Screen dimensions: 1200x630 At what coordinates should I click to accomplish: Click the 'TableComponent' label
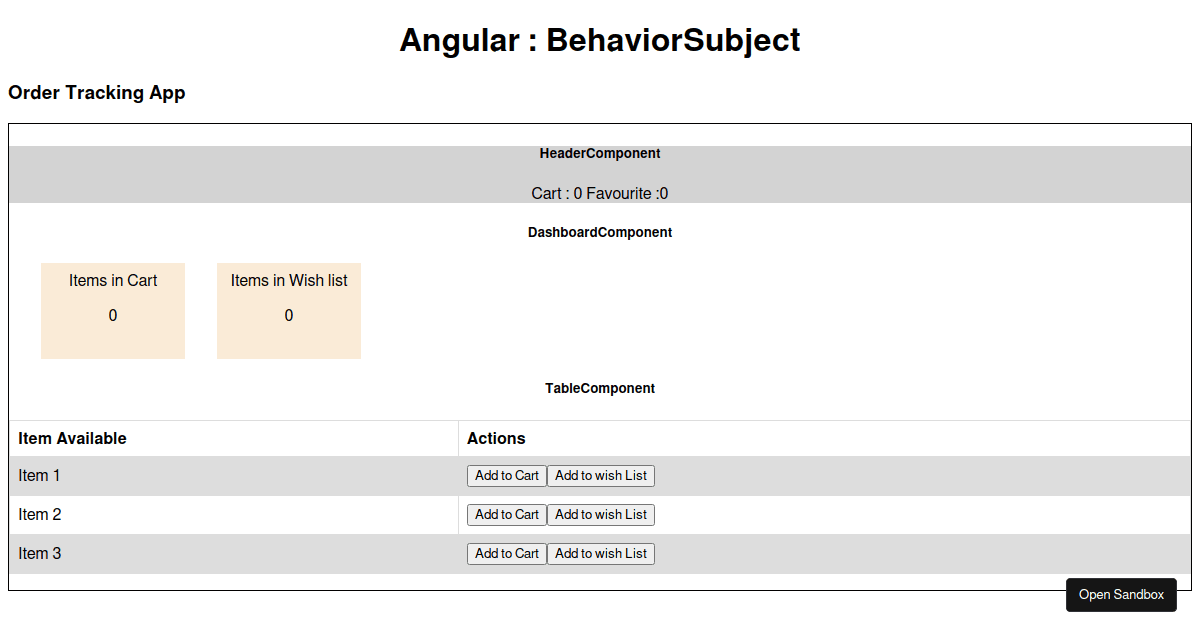600,388
